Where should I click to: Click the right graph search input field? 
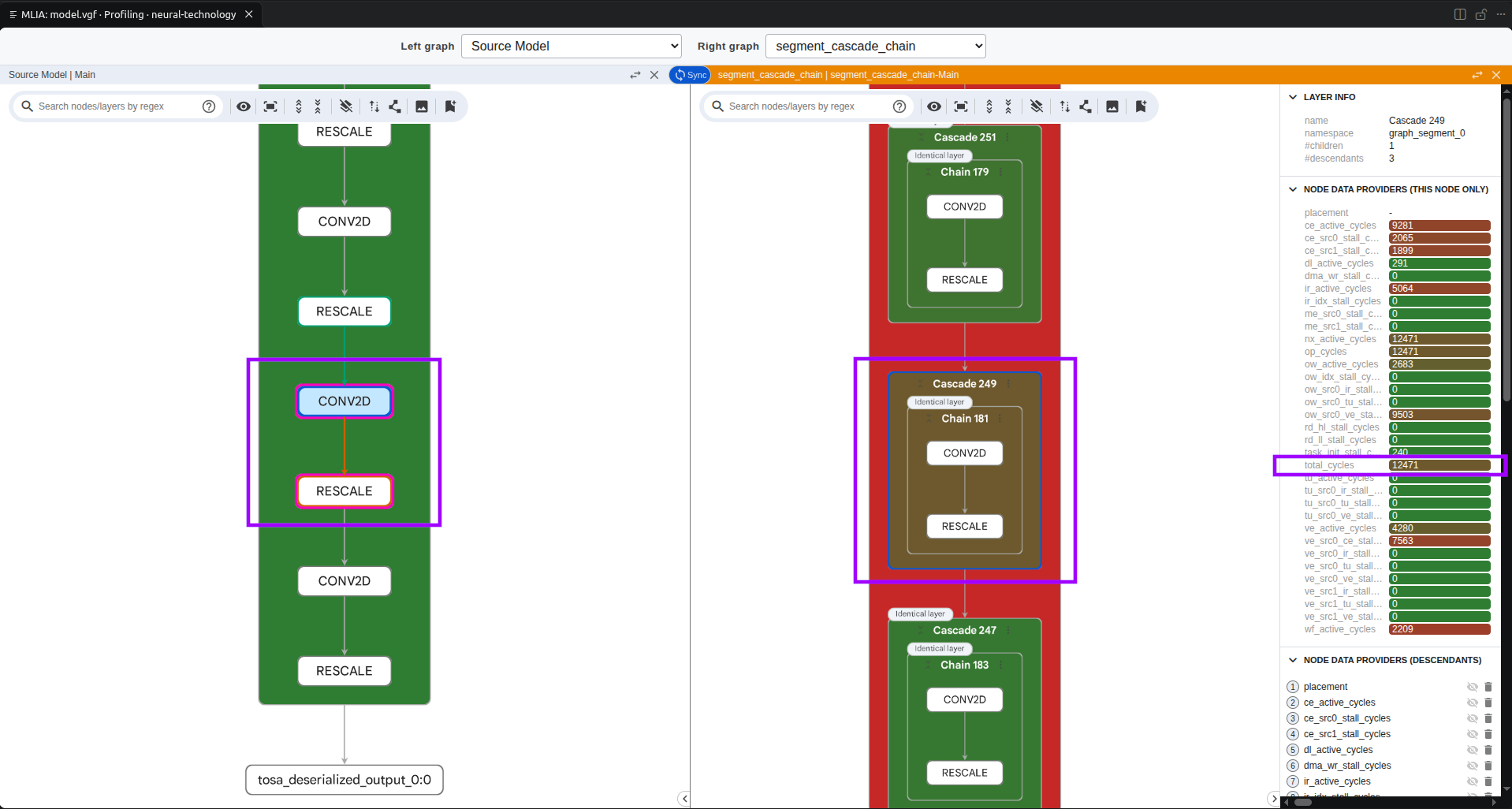pyautogui.click(x=807, y=106)
